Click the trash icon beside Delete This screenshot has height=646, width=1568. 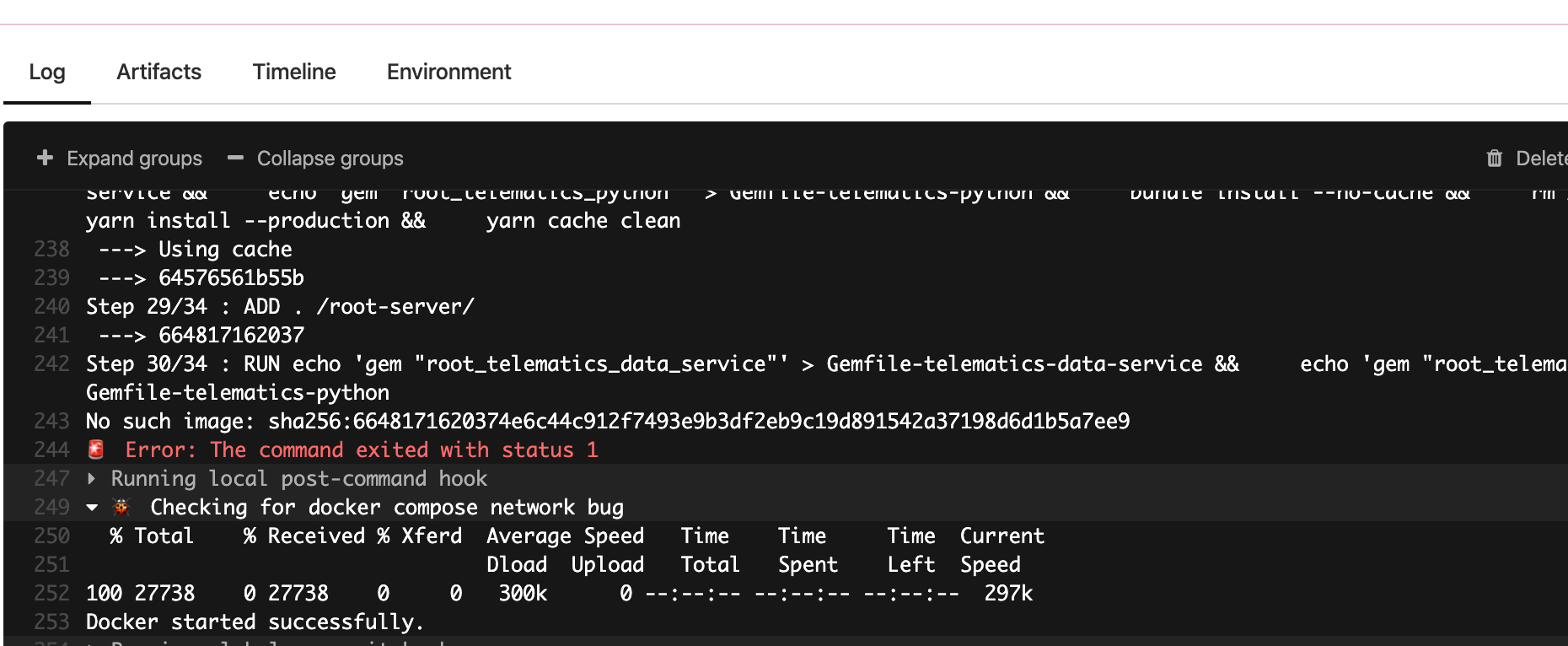[1494, 159]
